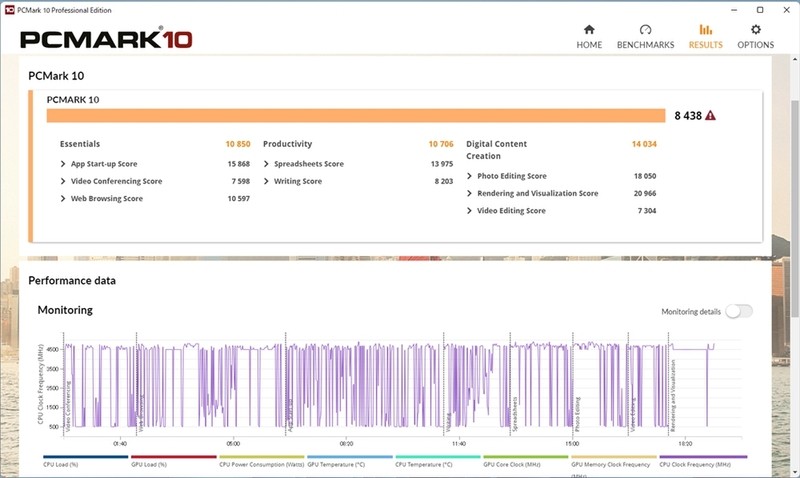Click the Web Browsing value 10 597
Screen dimensions: 800x478
[x=239, y=198]
